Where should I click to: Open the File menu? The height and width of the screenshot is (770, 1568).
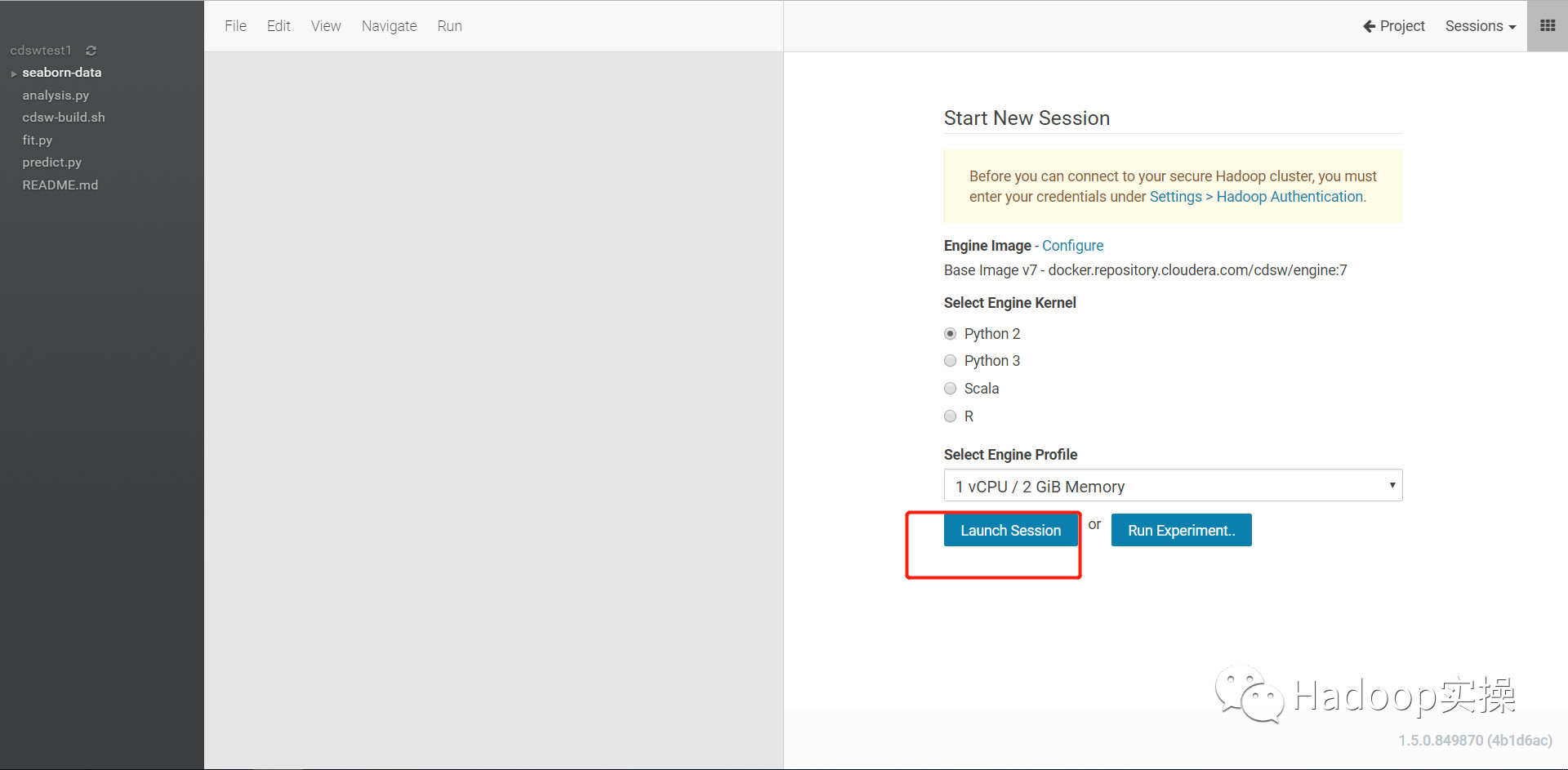(235, 26)
